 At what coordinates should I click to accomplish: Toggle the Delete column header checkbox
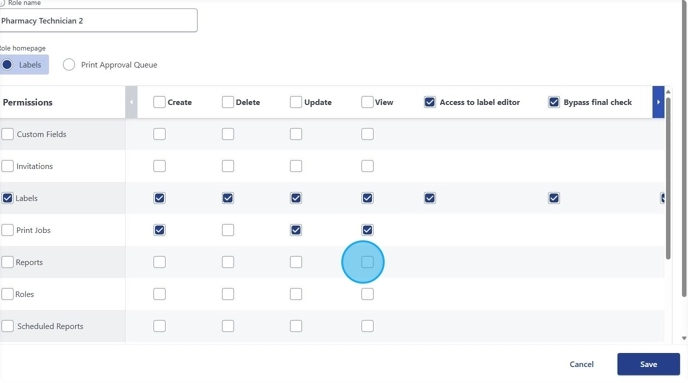tap(228, 102)
